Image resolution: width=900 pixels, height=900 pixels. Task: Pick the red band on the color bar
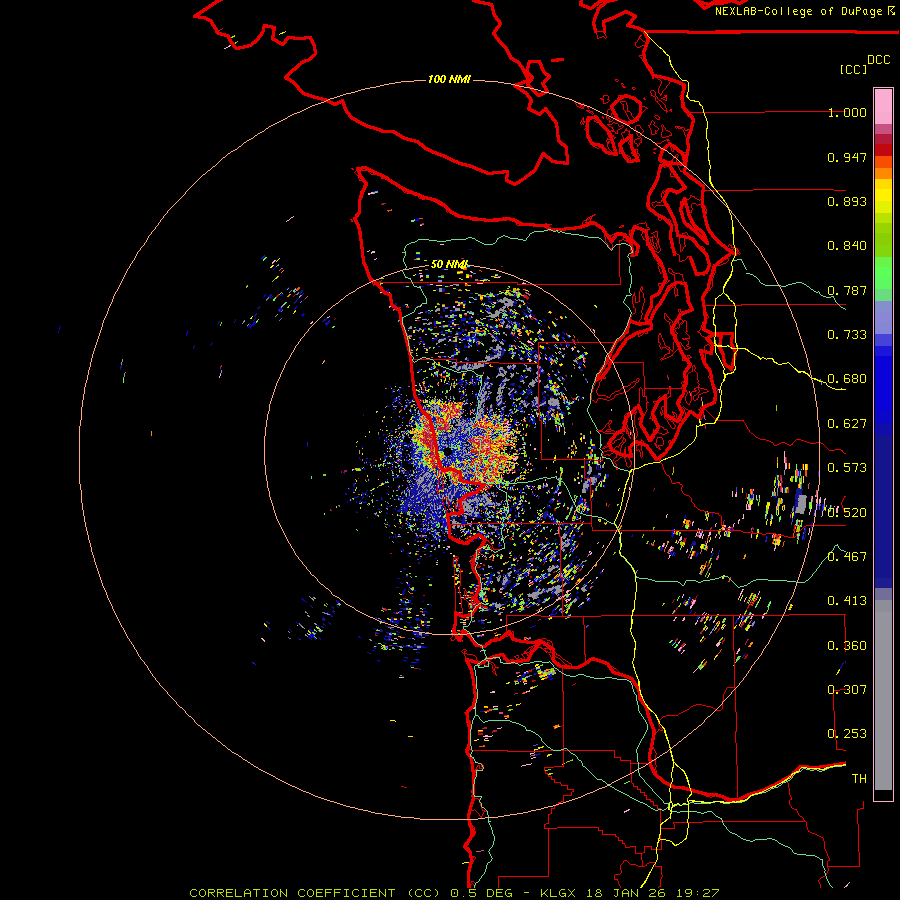tap(883, 150)
